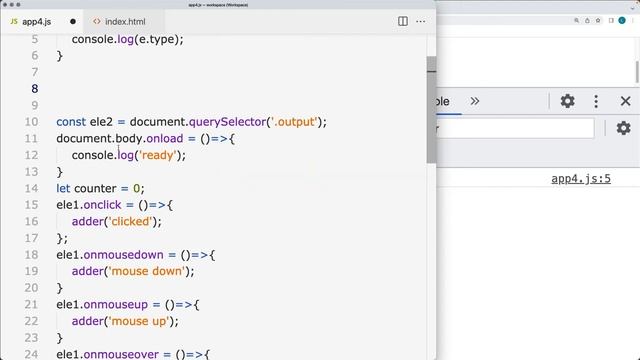640x360 pixels.
Task: Open Console settings gear next to filter
Action: (x=623, y=128)
